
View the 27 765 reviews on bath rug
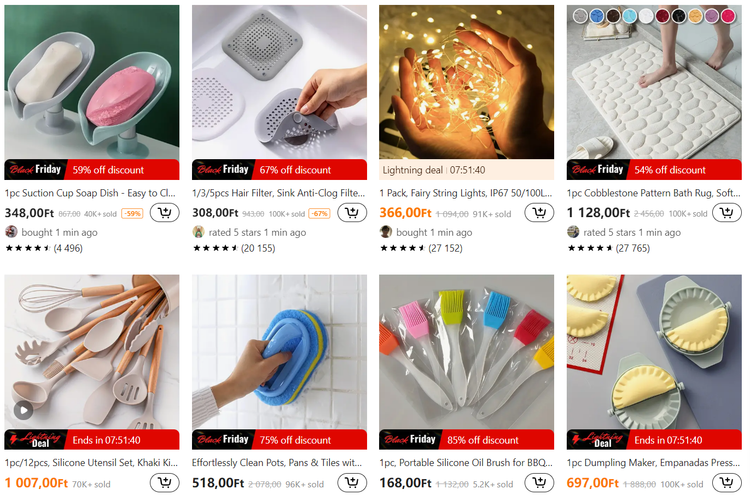coord(632,248)
